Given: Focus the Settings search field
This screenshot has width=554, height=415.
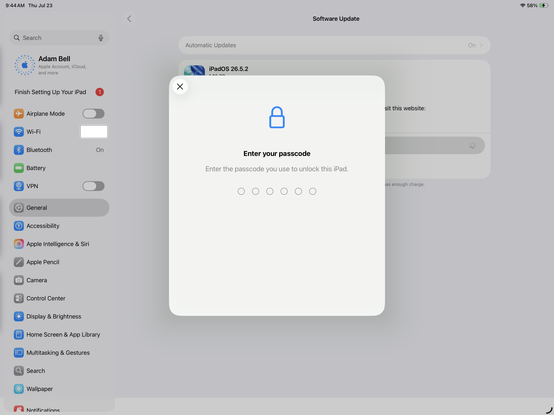Looking at the screenshot, I should pyautogui.click(x=59, y=38).
